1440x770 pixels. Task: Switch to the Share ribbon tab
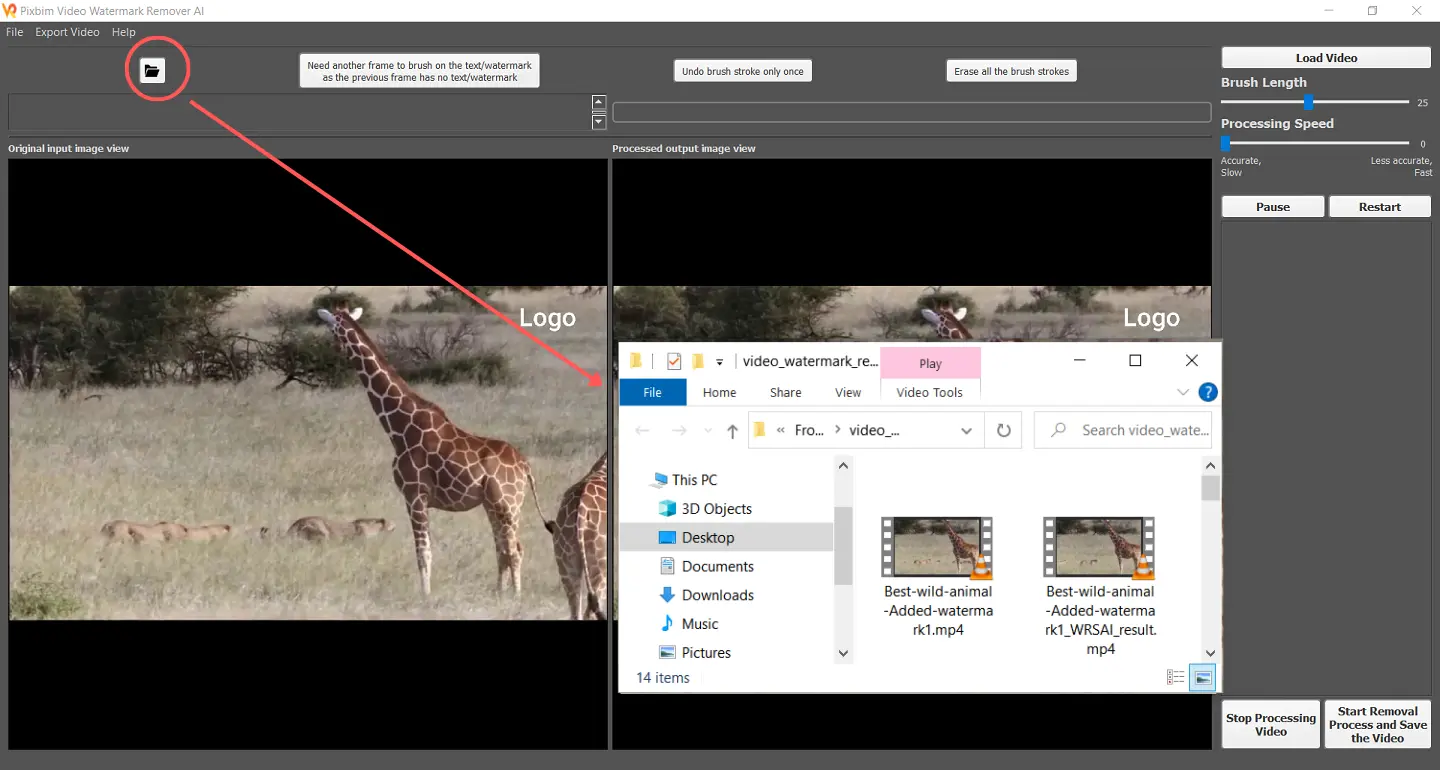coord(785,392)
